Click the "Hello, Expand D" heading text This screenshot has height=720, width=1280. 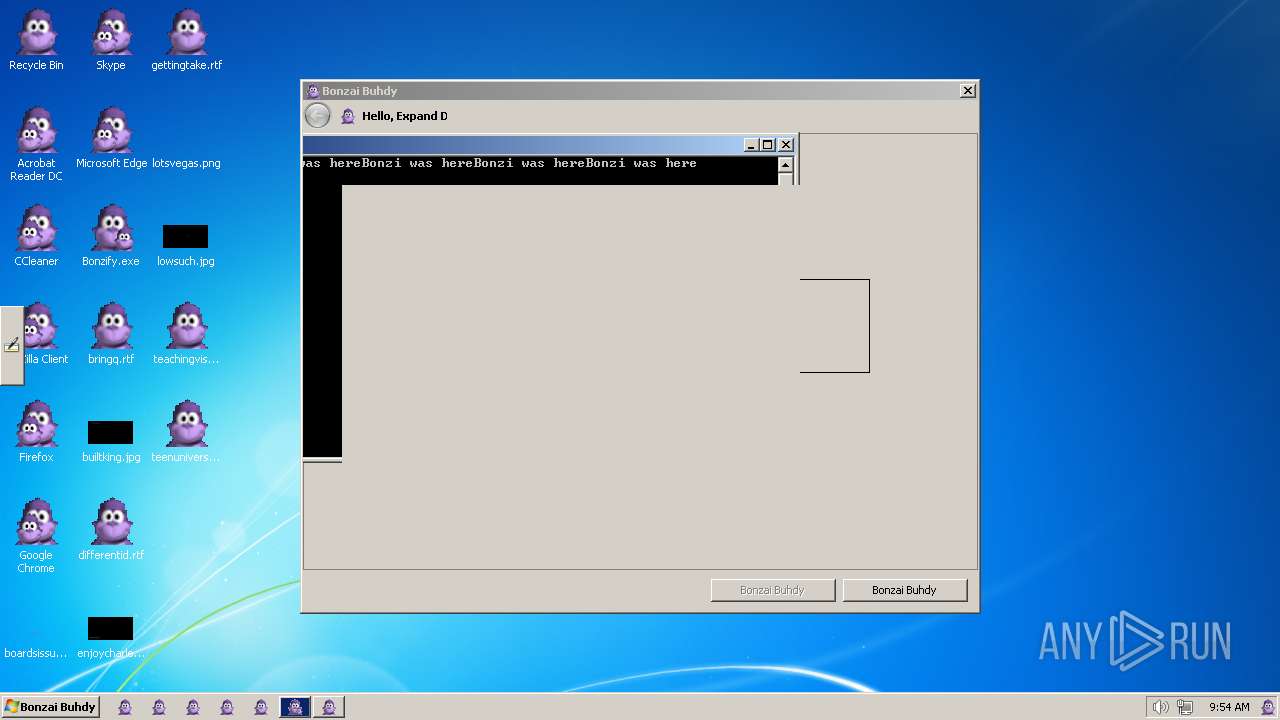tap(405, 116)
